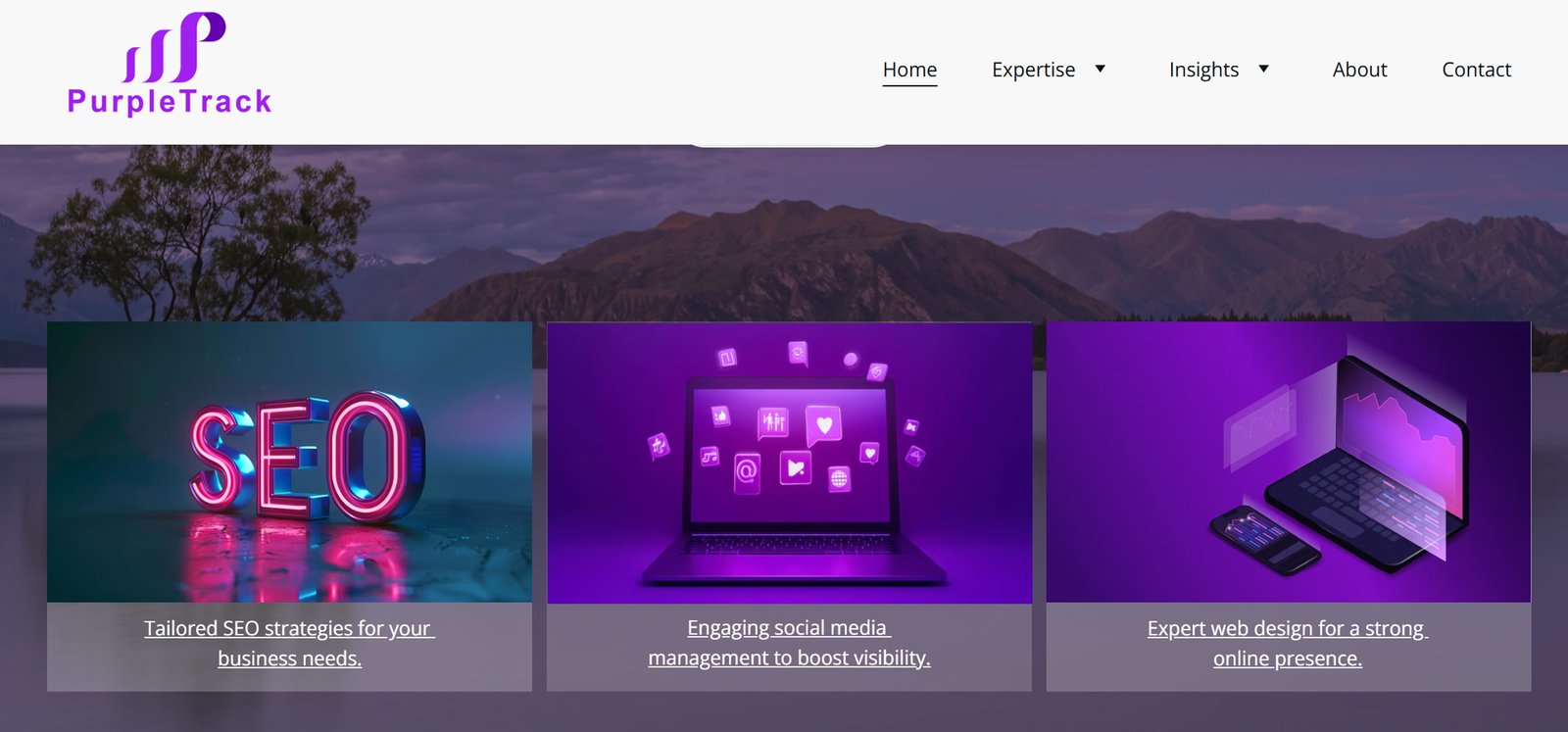Click the @ symbol icon on laptop screen
1568x732 pixels.
tap(747, 471)
